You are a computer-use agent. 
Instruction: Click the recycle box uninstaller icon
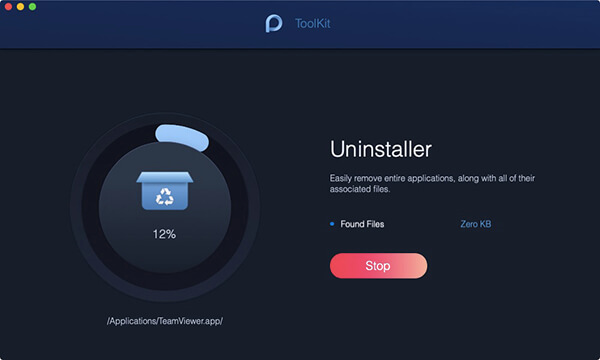(165, 191)
